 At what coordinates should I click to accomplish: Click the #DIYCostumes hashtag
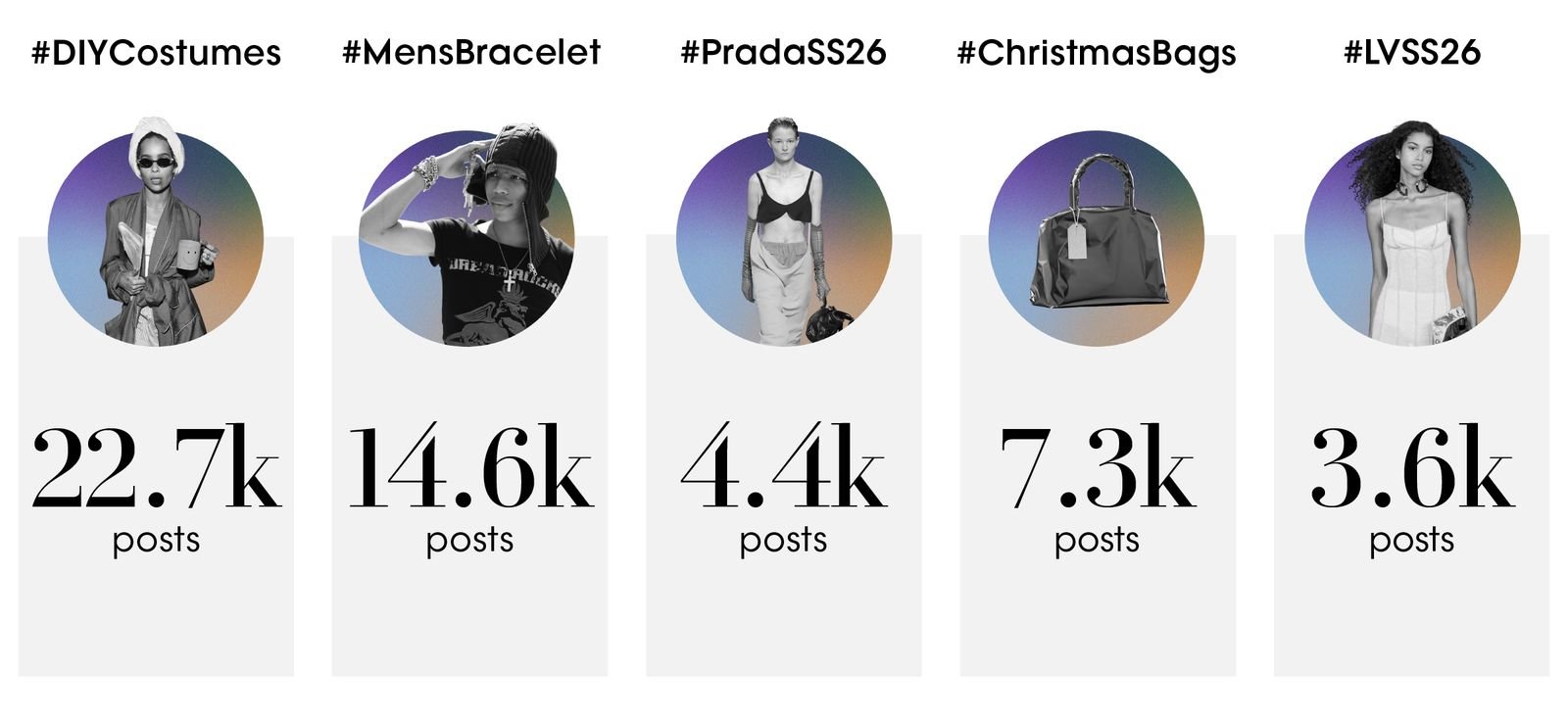click(x=156, y=53)
